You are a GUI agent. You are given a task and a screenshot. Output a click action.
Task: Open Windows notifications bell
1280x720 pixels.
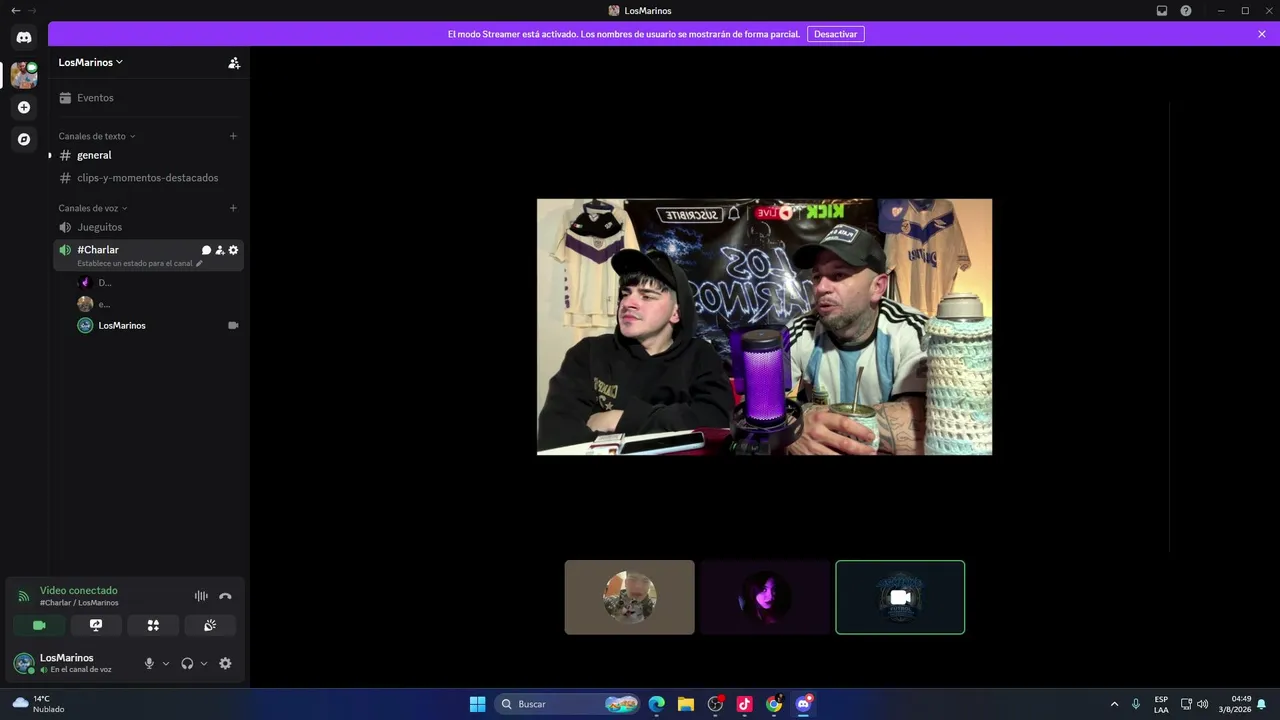click(x=1262, y=704)
